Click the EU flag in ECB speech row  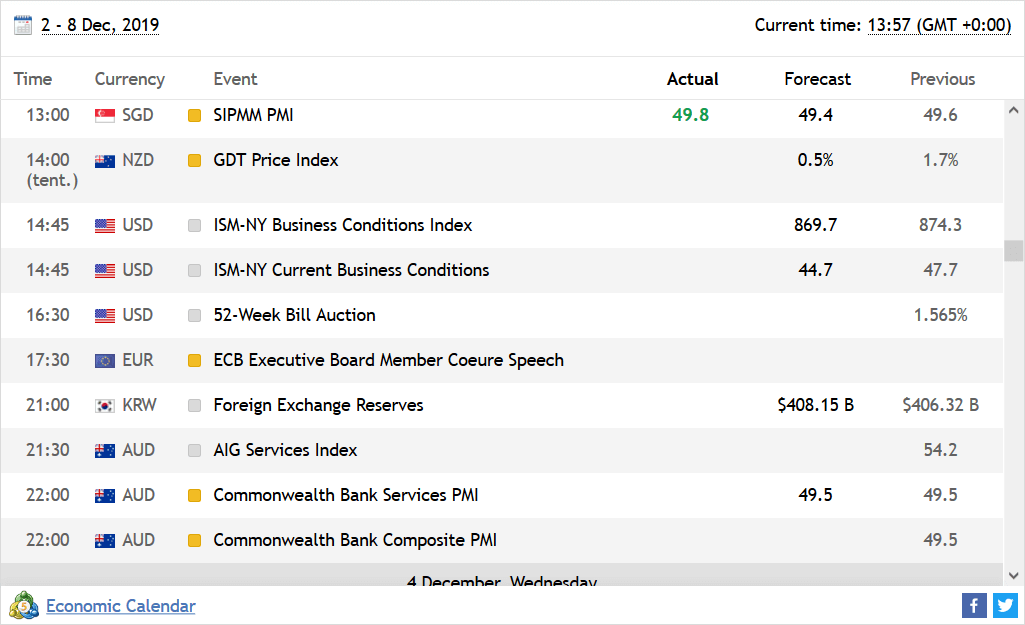click(x=105, y=361)
